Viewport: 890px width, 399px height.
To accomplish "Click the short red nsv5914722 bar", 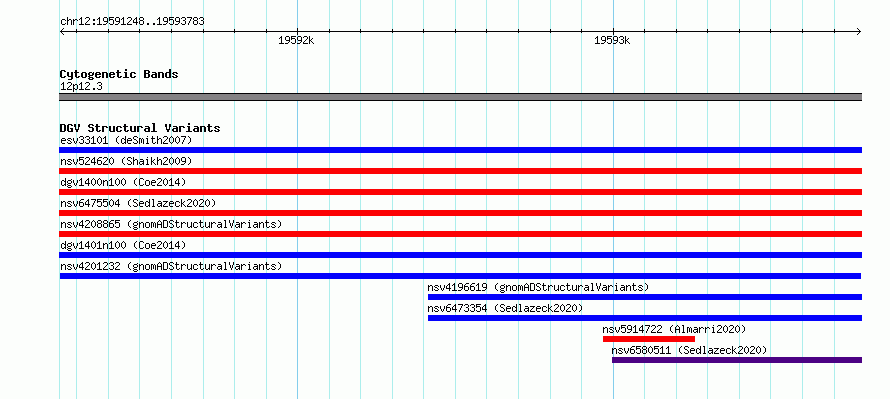I will click(649, 339).
